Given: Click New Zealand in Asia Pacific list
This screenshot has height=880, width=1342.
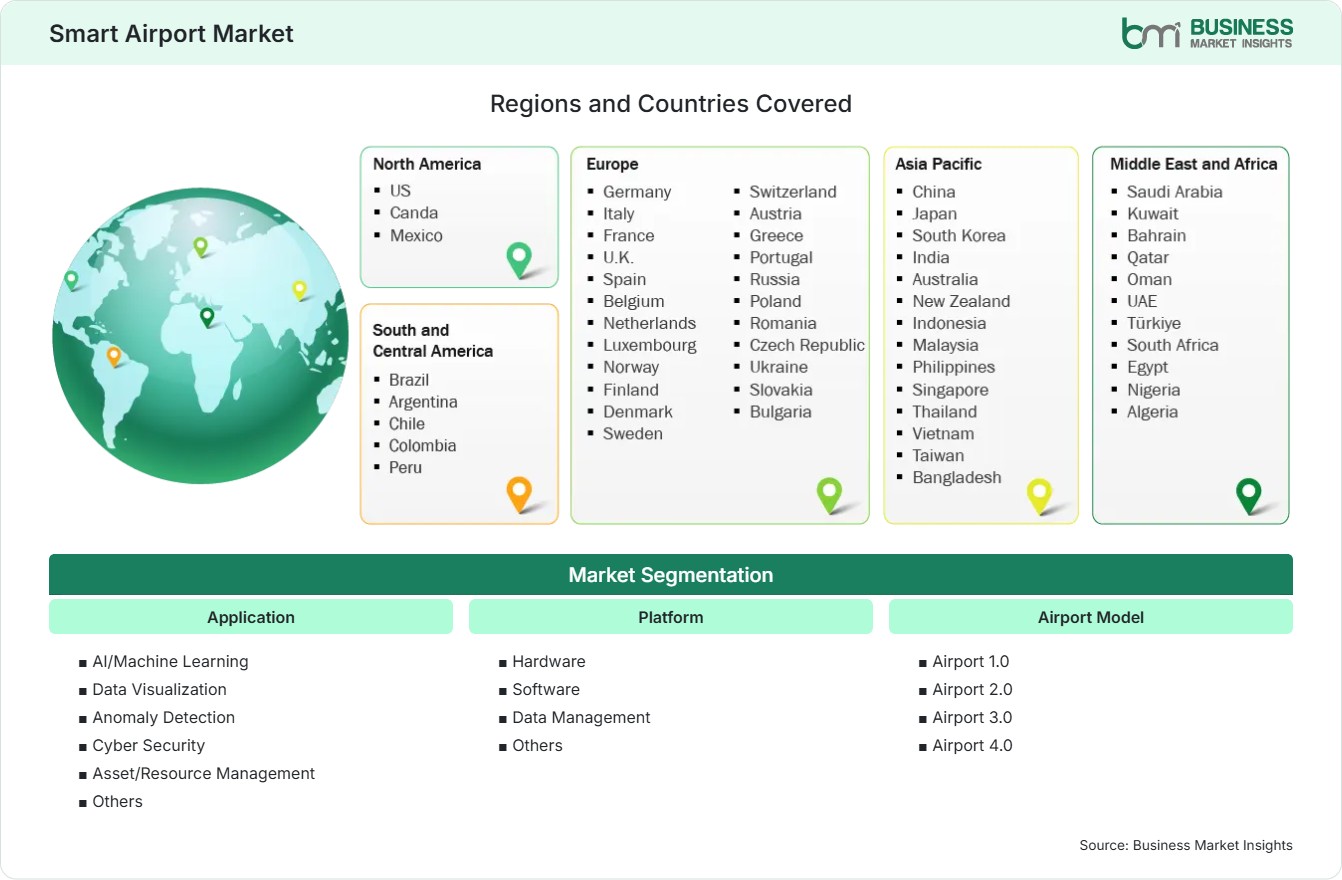Looking at the screenshot, I should tap(961, 301).
